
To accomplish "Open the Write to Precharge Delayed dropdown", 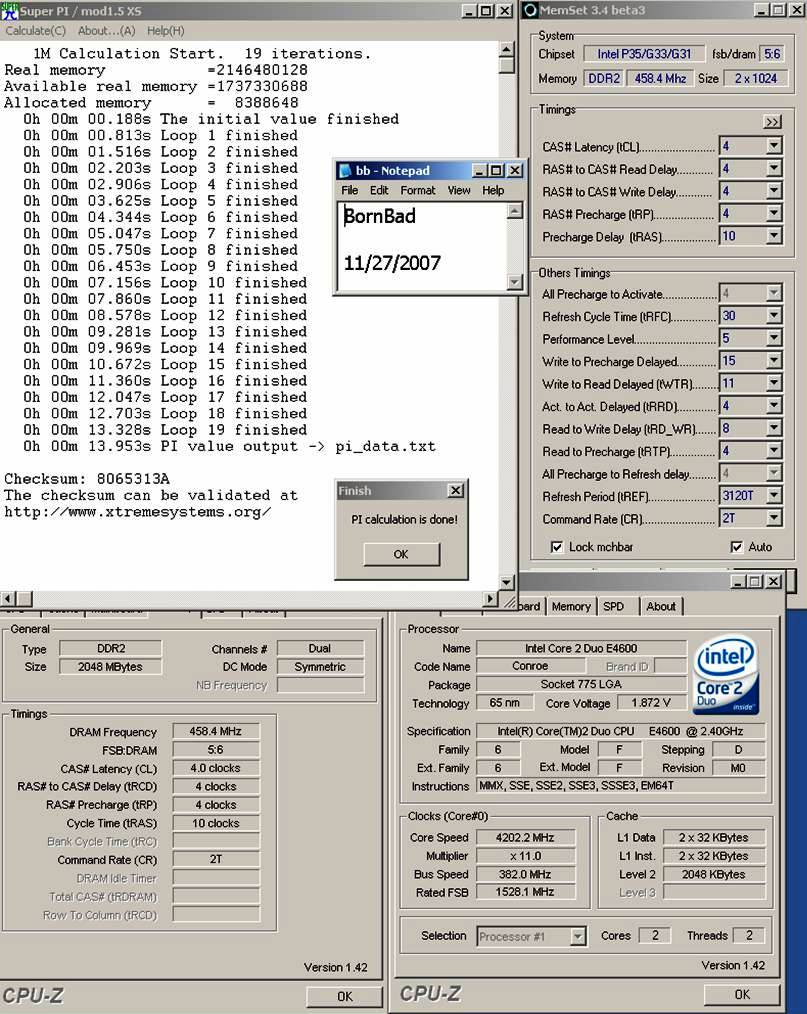I will pos(774,361).
